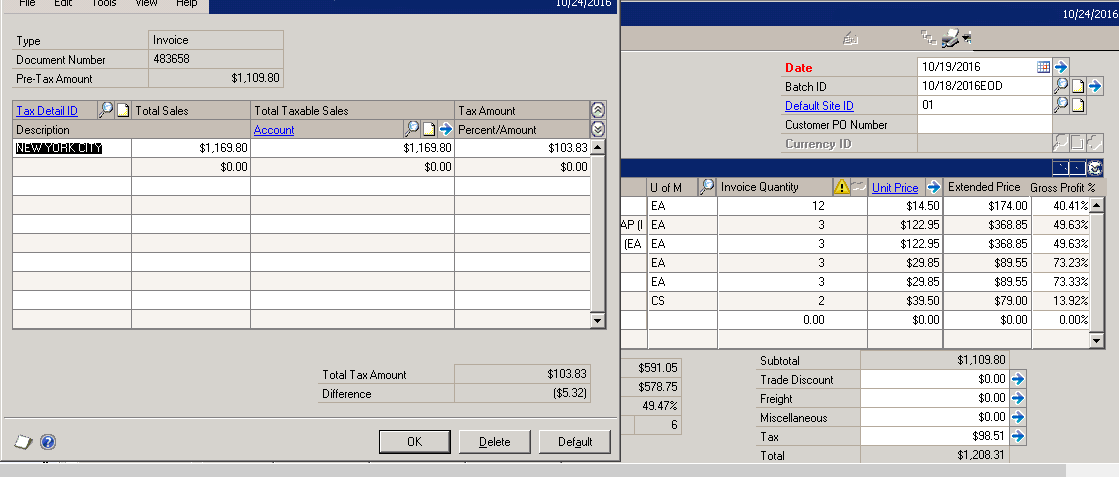
Task: Click the note icon at bottom-left of tax window
Action: point(24,442)
